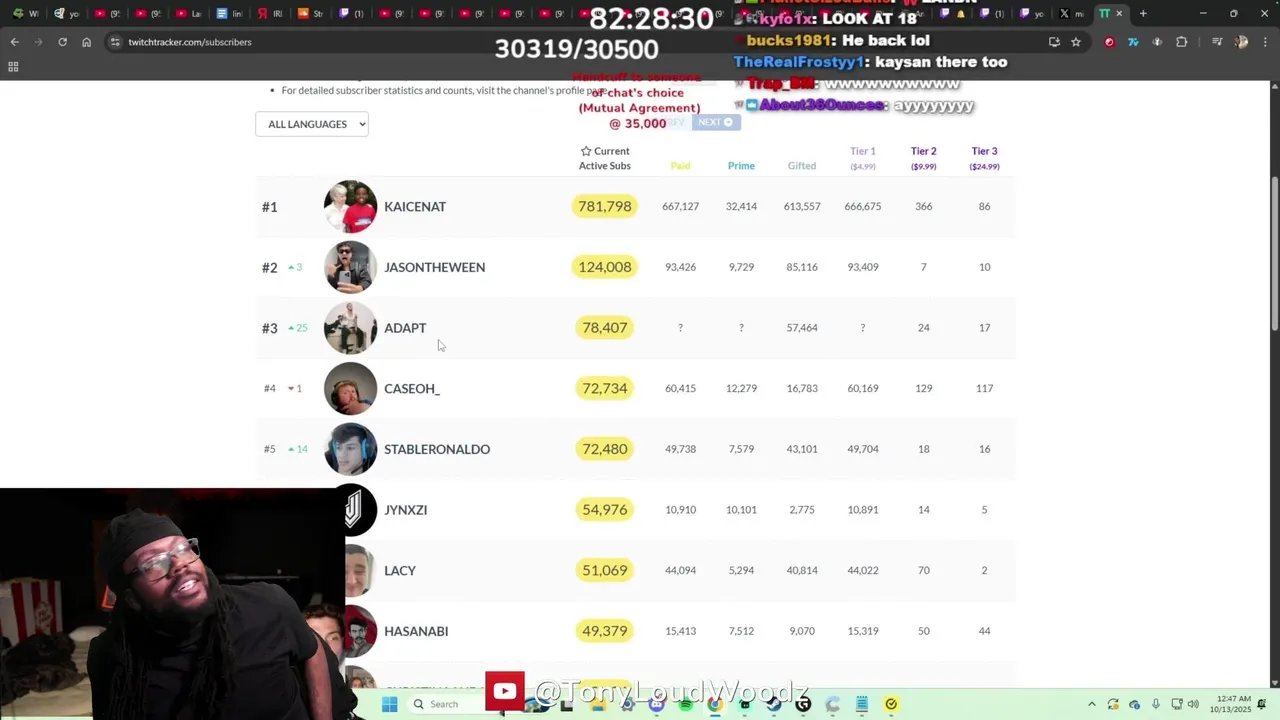Screen dimensions: 1280x720
Task: Open the KAICENAT channel link
Action: (415, 206)
